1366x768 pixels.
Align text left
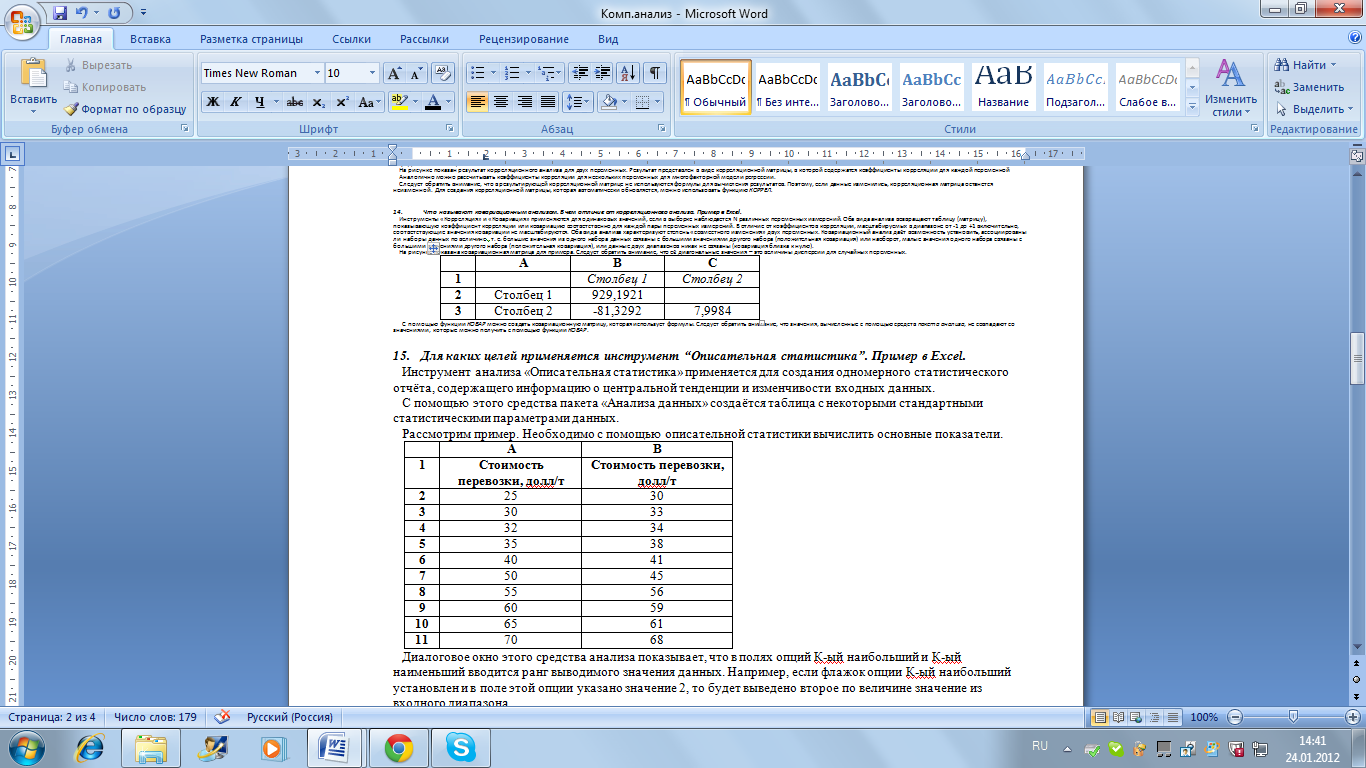coord(478,102)
